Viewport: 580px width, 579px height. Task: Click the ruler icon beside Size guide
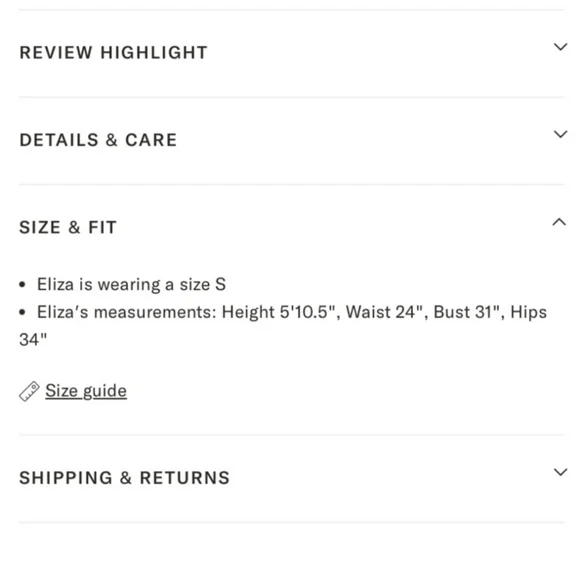tap(29, 391)
